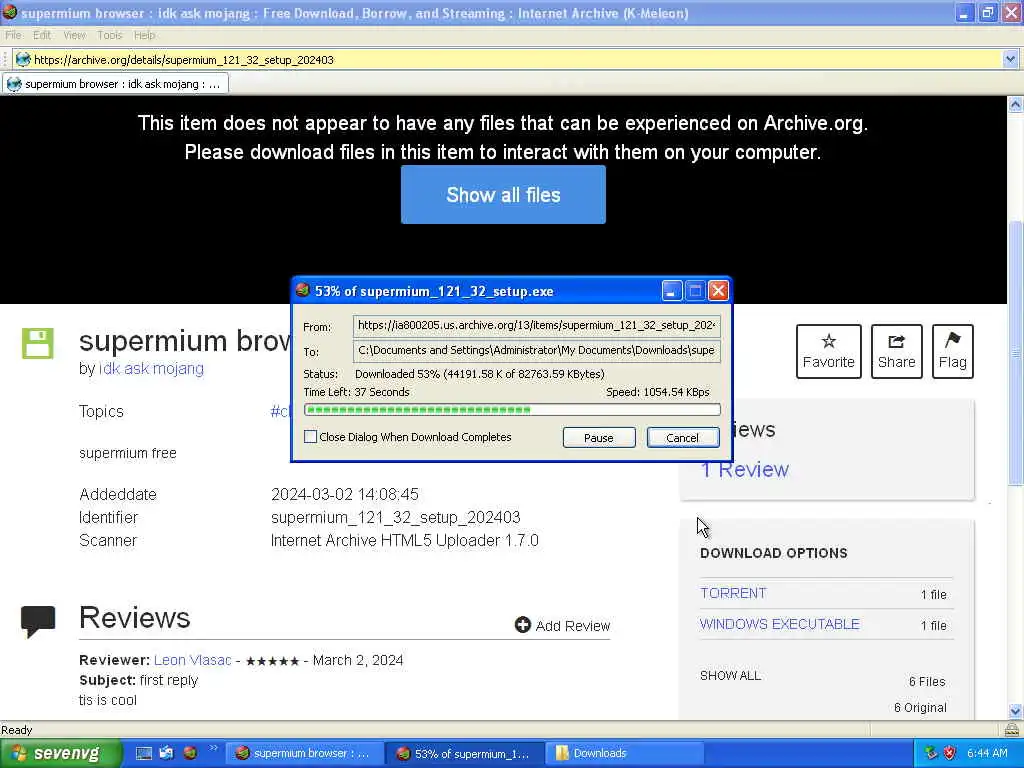Click the red shield tray icon
The height and width of the screenshot is (768, 1024).
[x=950, y=753]
